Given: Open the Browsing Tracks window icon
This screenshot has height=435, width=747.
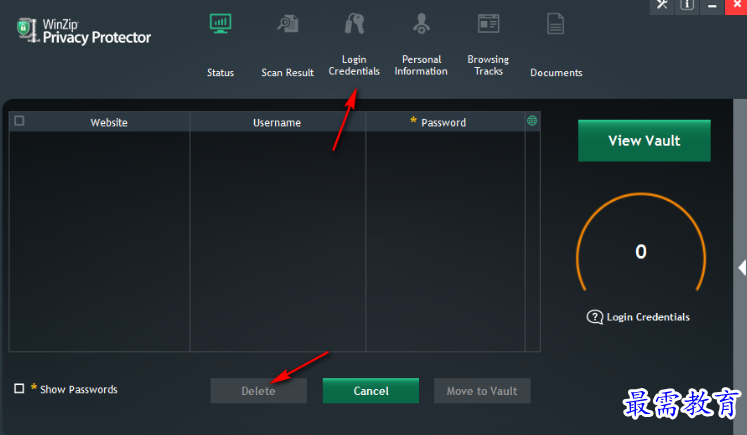Looking at the screenshot, I should (488, 23).
